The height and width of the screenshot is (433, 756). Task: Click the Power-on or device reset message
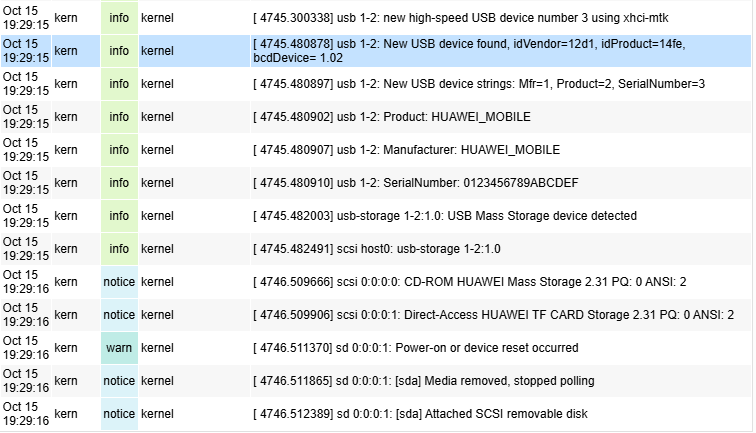(416, 348)
